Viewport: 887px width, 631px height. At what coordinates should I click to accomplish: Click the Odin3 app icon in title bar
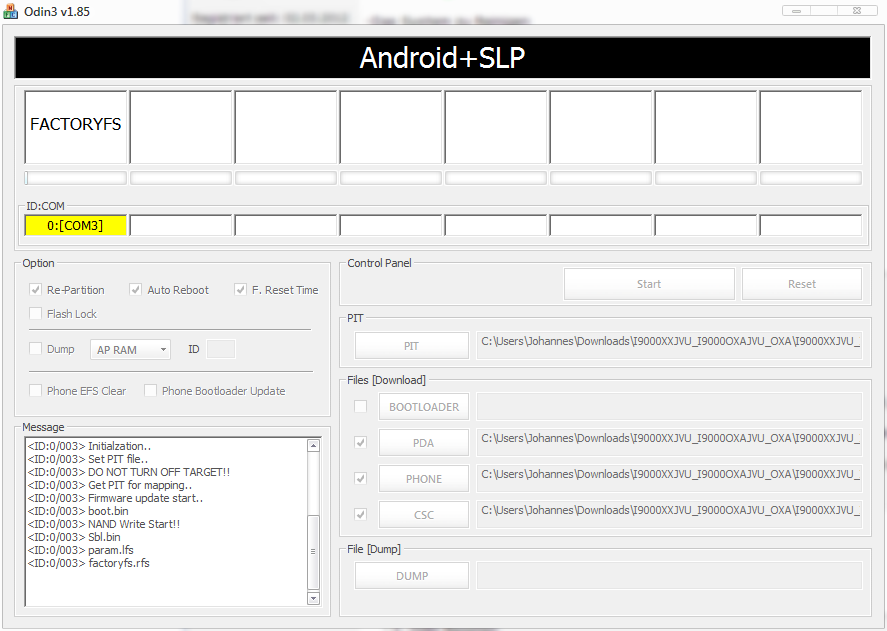tap(10, 11)
